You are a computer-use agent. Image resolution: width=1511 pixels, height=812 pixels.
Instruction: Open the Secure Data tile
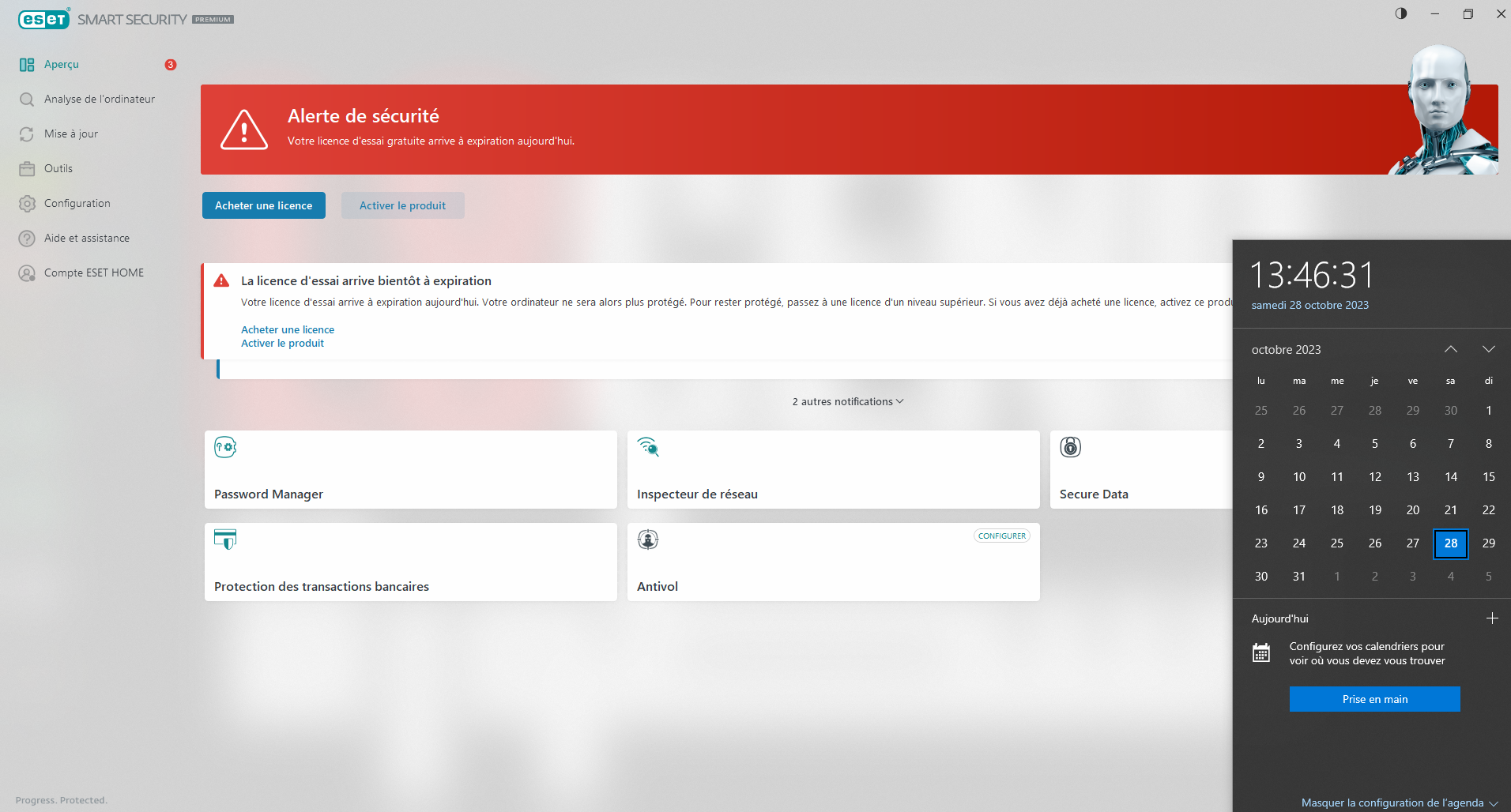[1142, 470]
